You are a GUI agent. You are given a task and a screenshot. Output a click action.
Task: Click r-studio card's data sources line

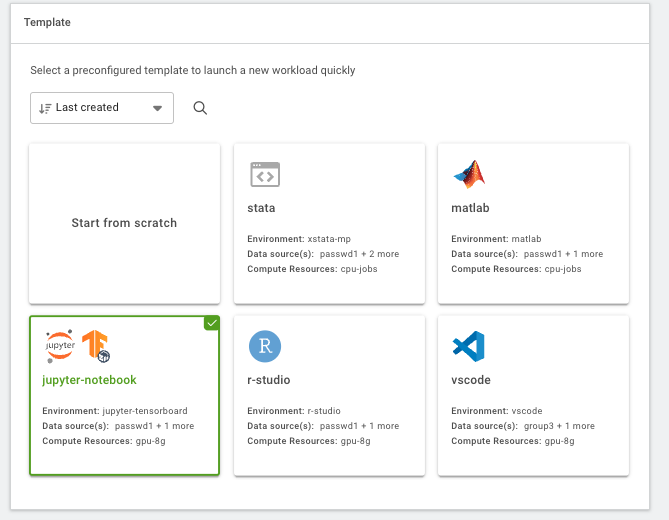323,426
